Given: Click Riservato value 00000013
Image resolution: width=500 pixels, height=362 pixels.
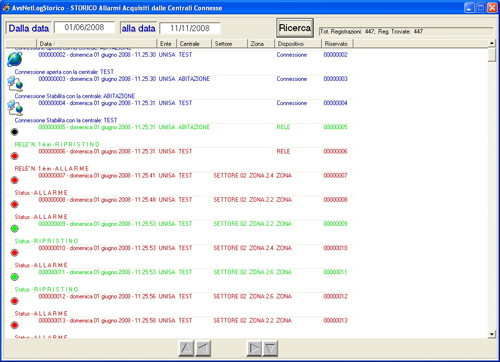Looking at the screenshot, I should 335,320.
